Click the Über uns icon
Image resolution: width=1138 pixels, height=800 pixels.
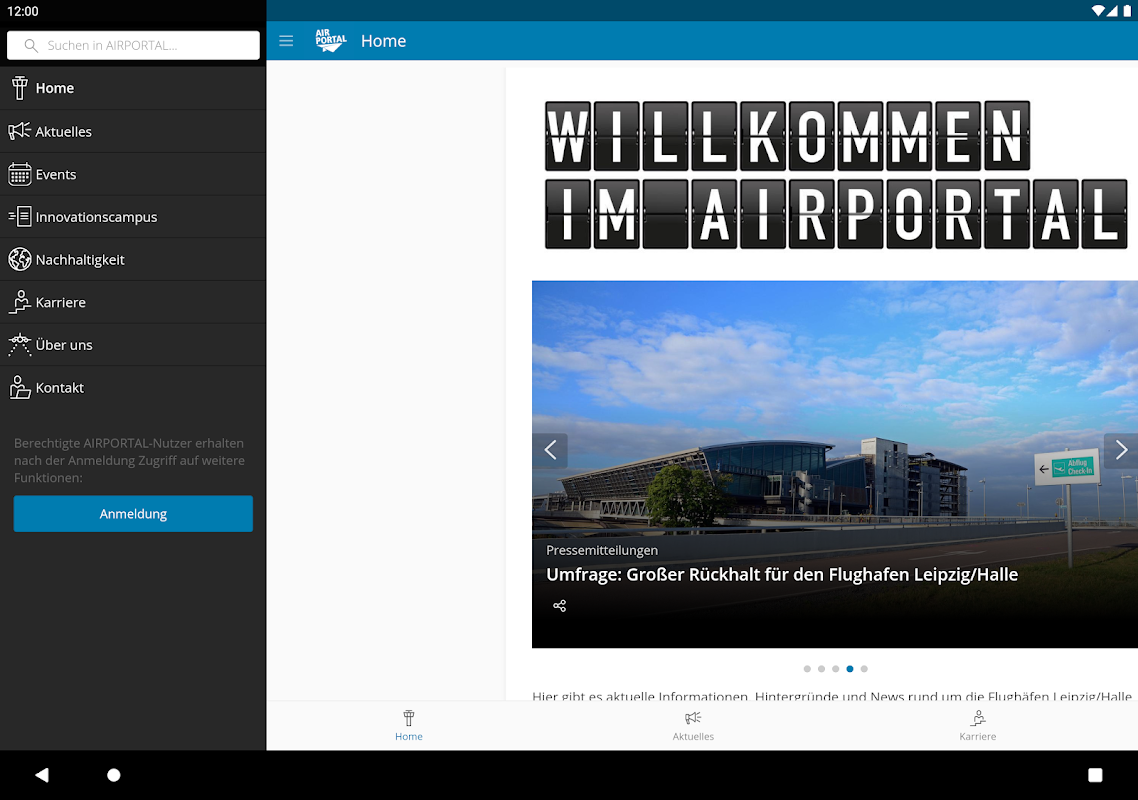pyautogui.click(x=20, y=345)
